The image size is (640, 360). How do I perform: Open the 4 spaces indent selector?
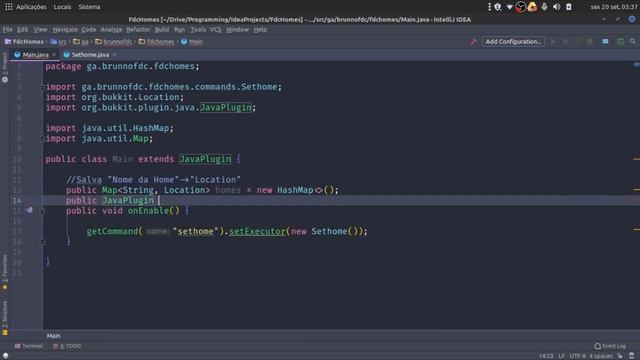pyautogui.click(x=601, y=356)
